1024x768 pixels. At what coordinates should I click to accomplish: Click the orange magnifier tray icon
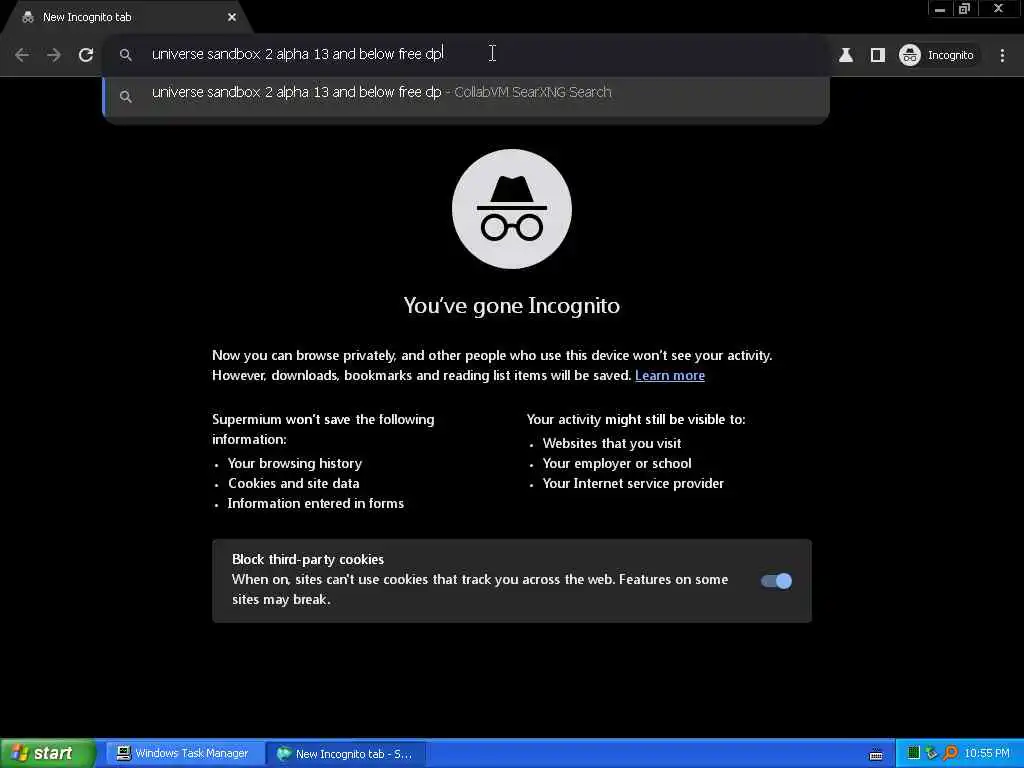point(950,753)
